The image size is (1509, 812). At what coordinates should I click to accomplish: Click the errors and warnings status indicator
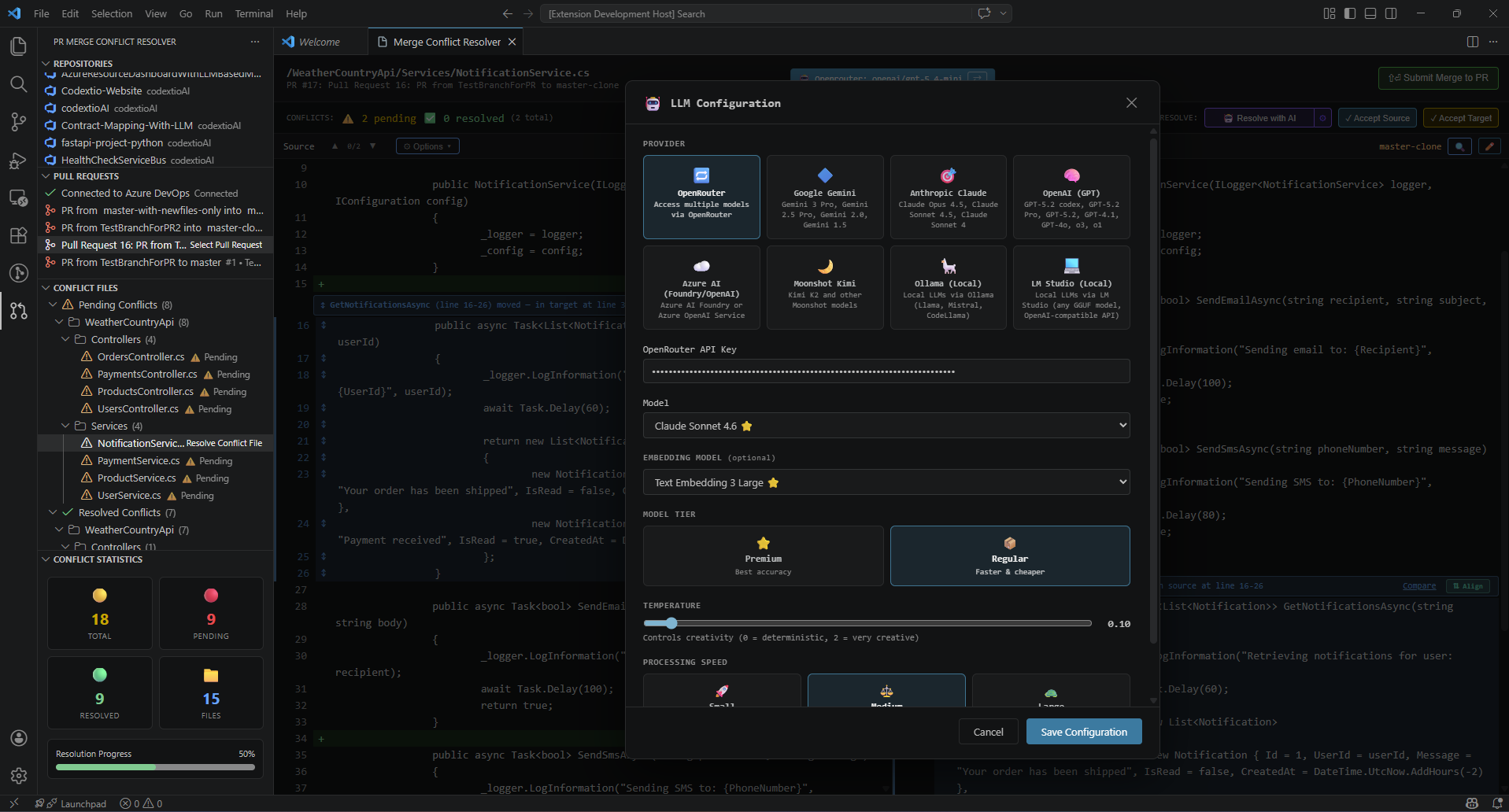(142, 803)
